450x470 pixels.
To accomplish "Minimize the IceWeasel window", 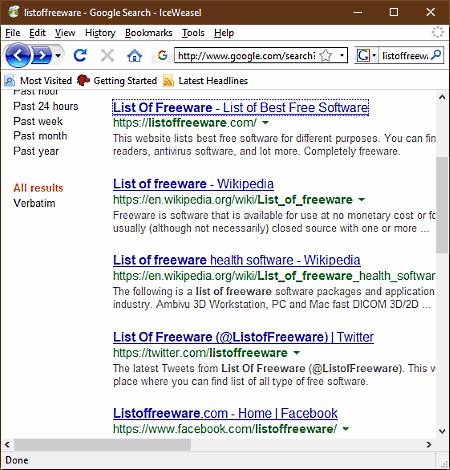I will (x=358, y=12).
